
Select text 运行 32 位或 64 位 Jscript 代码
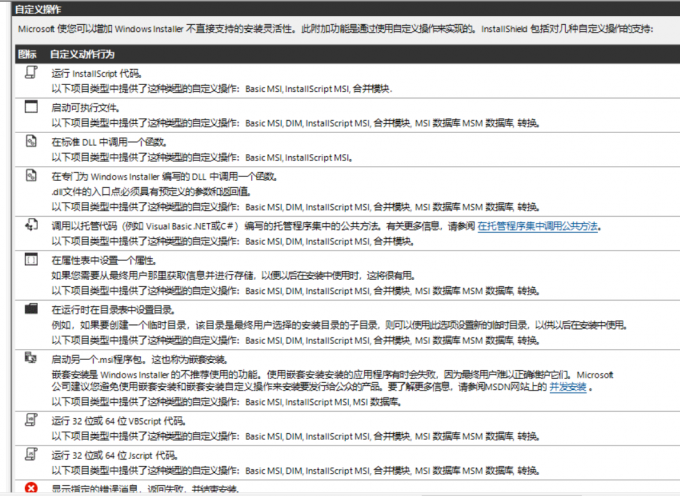click(x=114, y=455)
